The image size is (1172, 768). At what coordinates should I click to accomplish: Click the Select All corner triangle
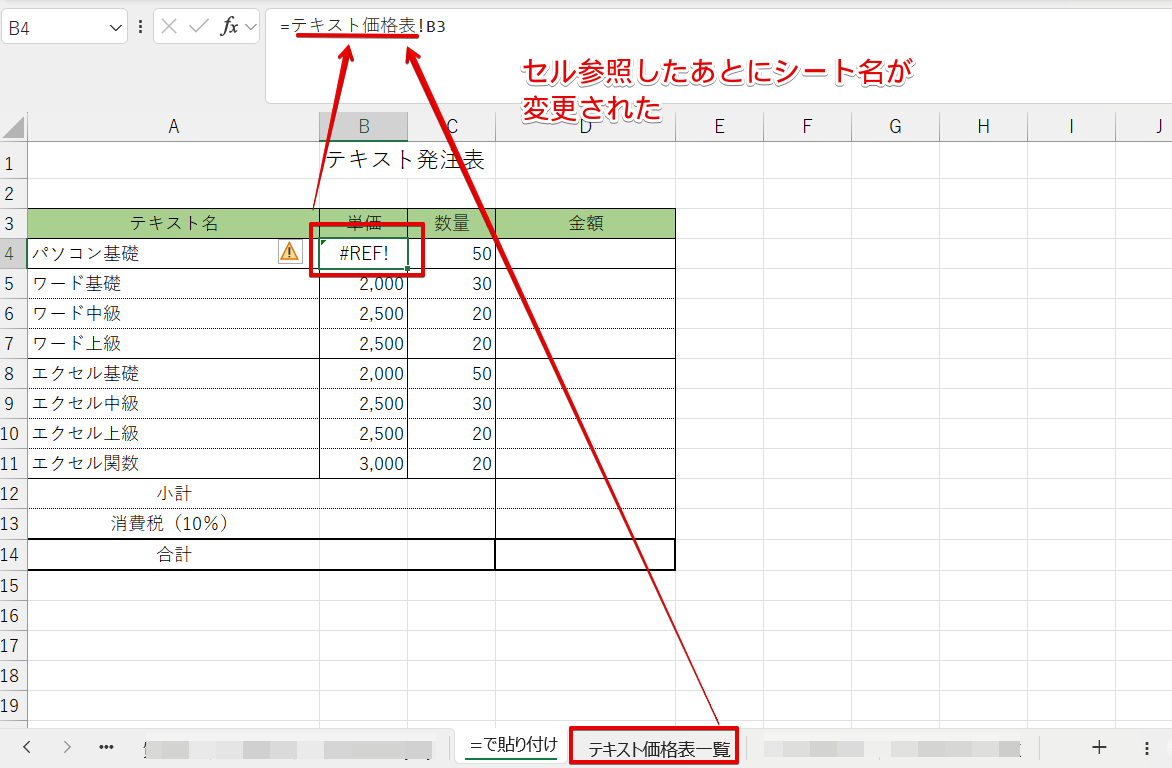[14, 127]
